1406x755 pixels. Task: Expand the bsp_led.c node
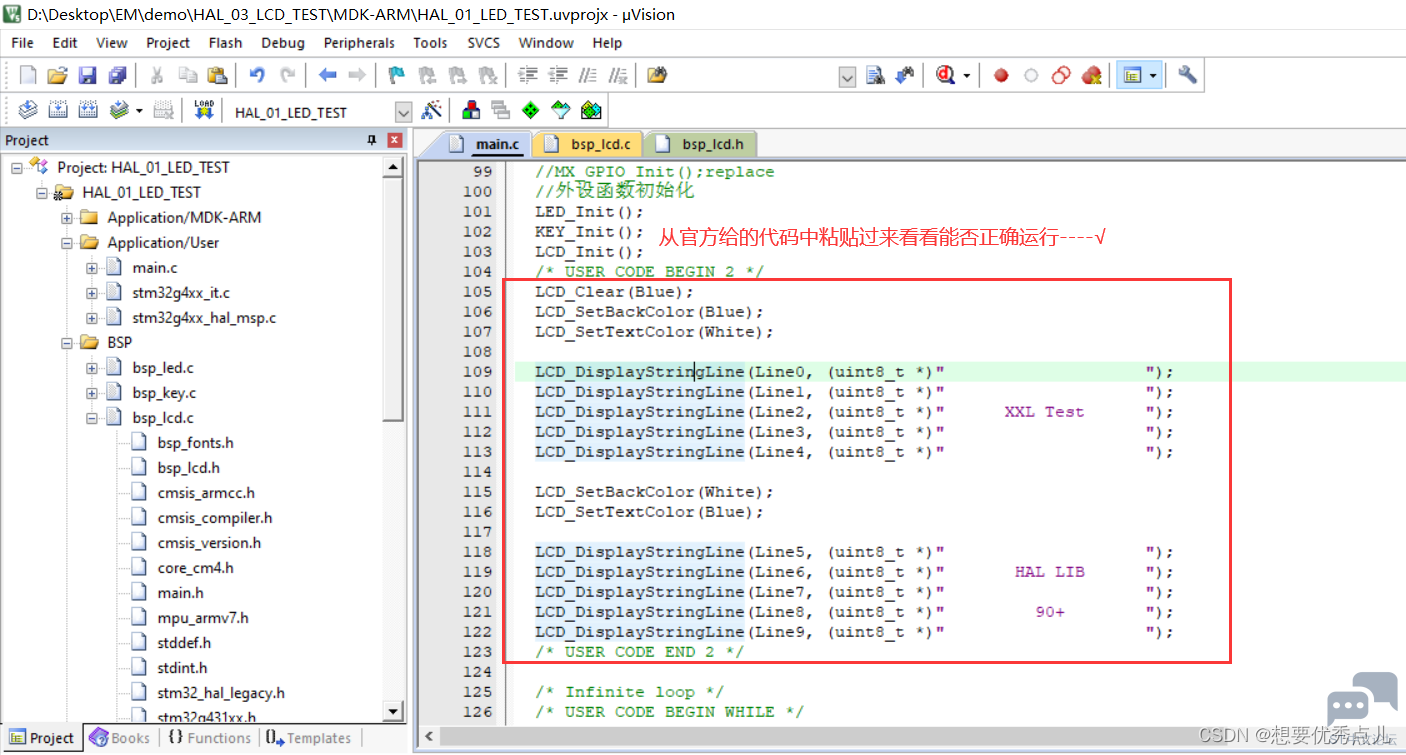[x=92, y=368]
